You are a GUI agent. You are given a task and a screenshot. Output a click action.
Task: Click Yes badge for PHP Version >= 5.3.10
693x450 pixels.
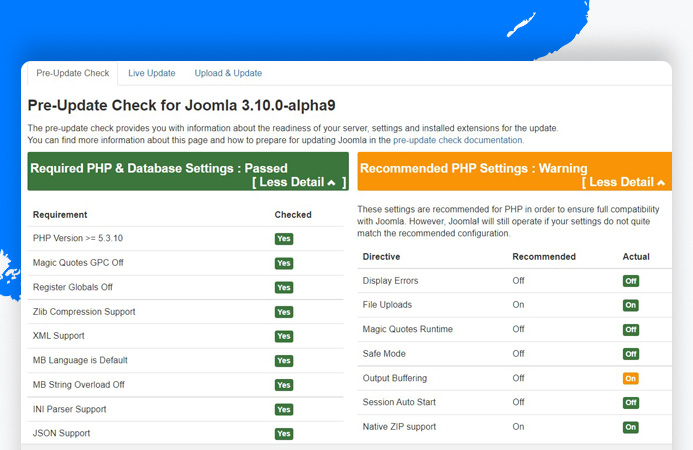(x=284, y=239)
